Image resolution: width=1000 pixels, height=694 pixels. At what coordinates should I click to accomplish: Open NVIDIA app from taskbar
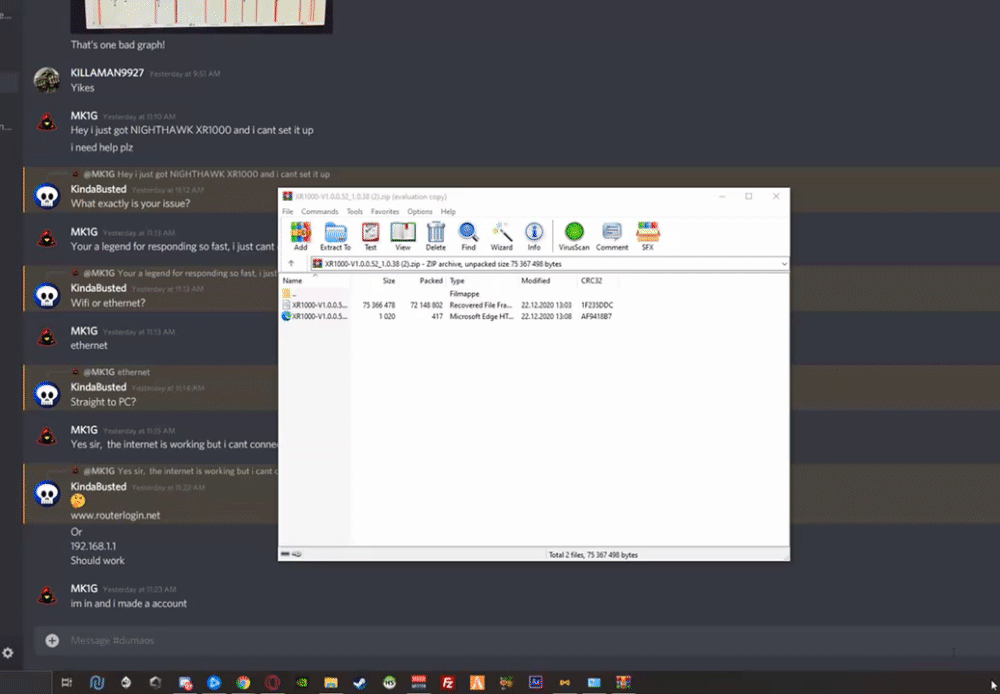[302, 683]
